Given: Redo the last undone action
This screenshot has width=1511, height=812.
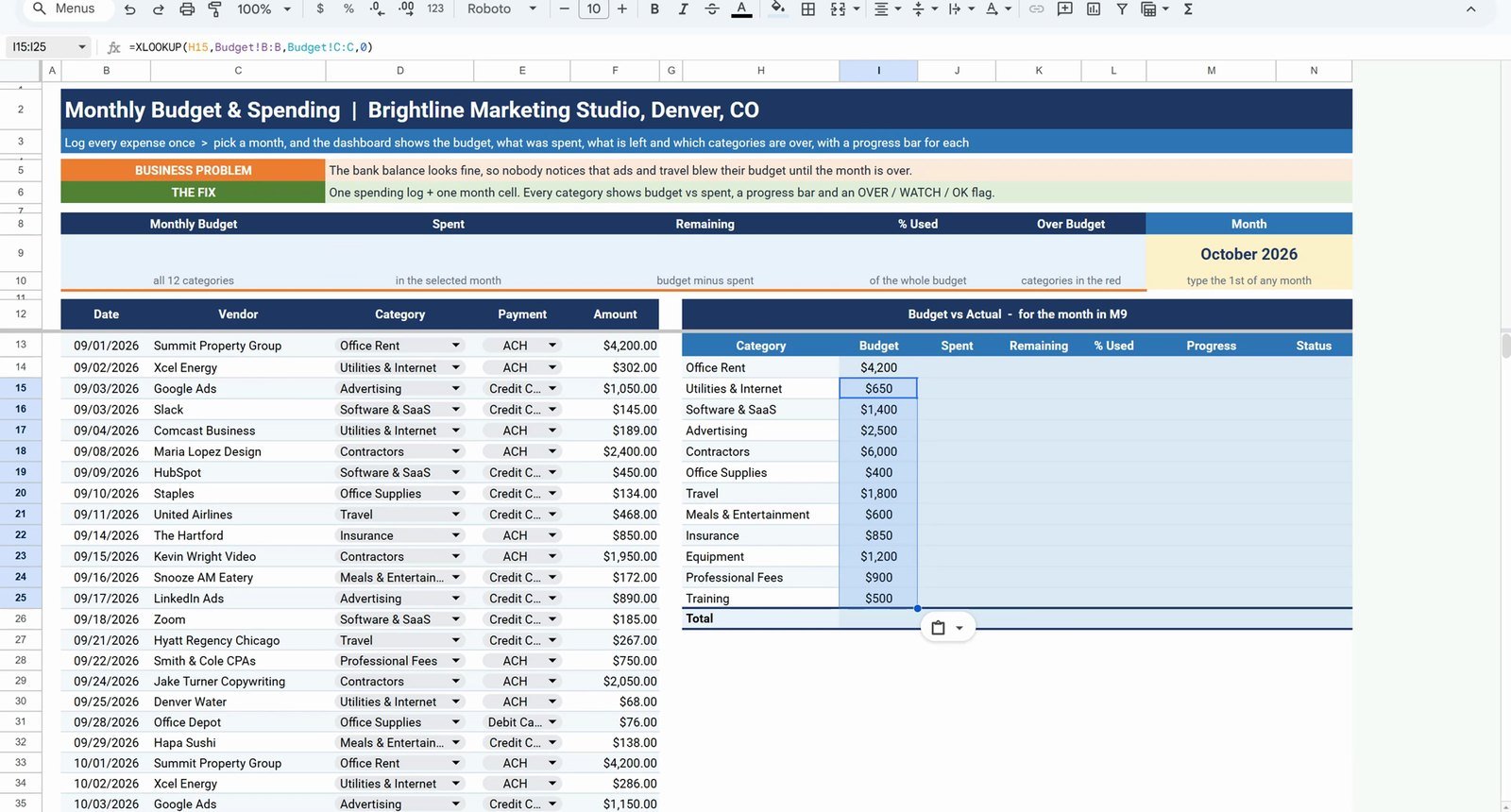Looking at the screenshot, I should 159,9.
